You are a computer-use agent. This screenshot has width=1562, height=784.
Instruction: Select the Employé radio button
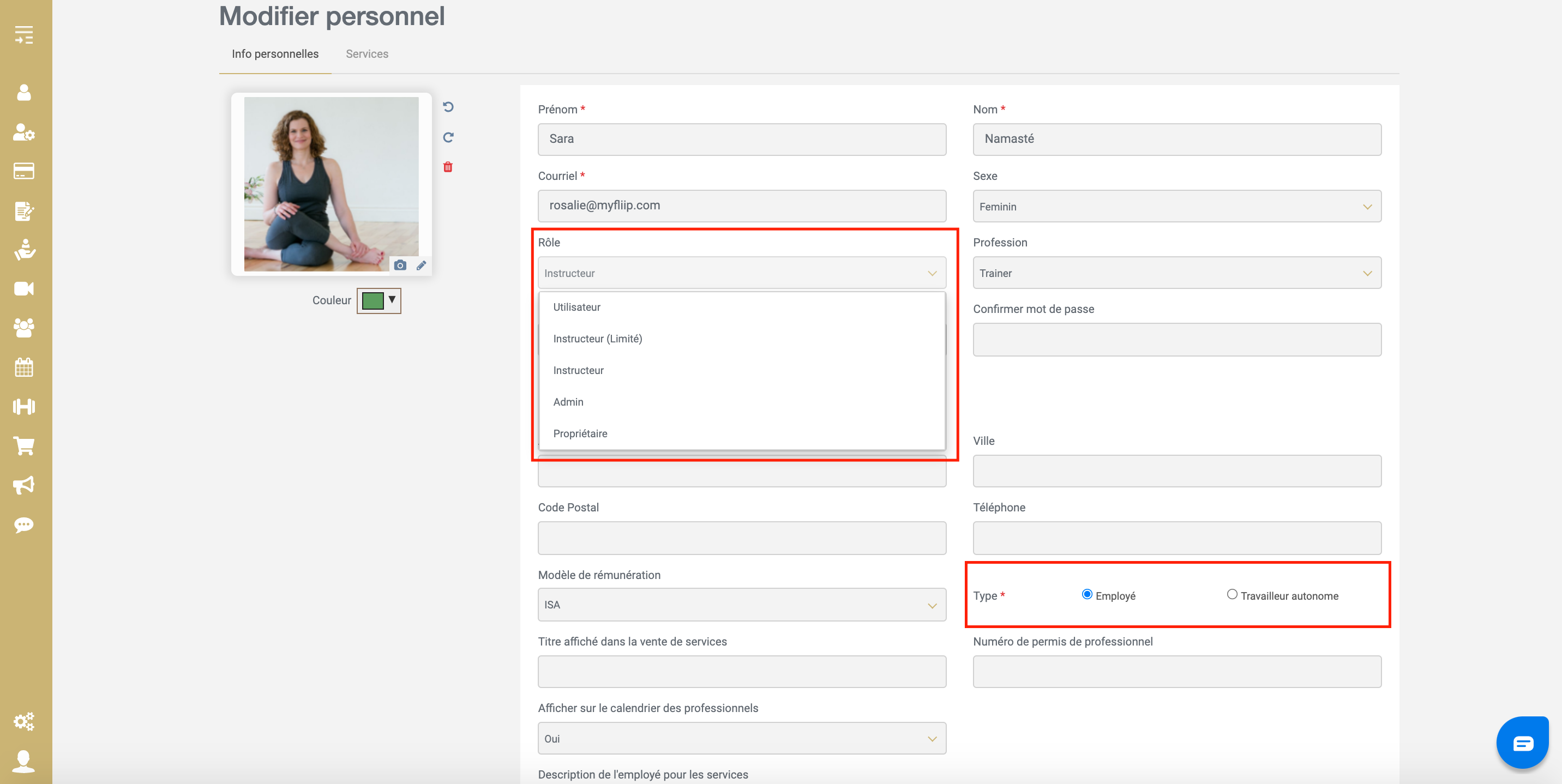coord(1086,594)
